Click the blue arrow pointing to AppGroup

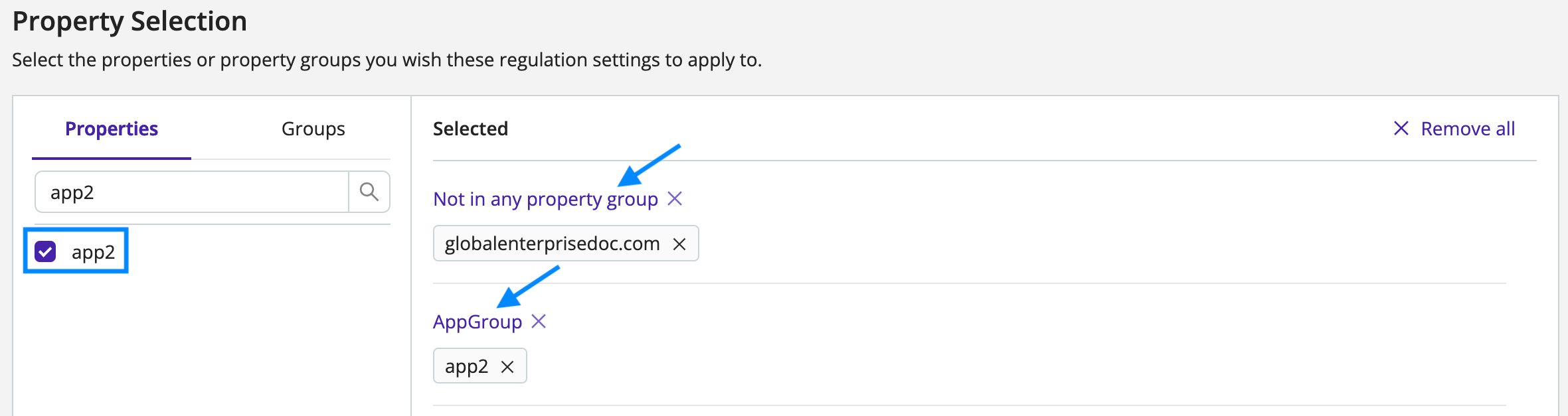pyautogui.click(x=528, y=287)
